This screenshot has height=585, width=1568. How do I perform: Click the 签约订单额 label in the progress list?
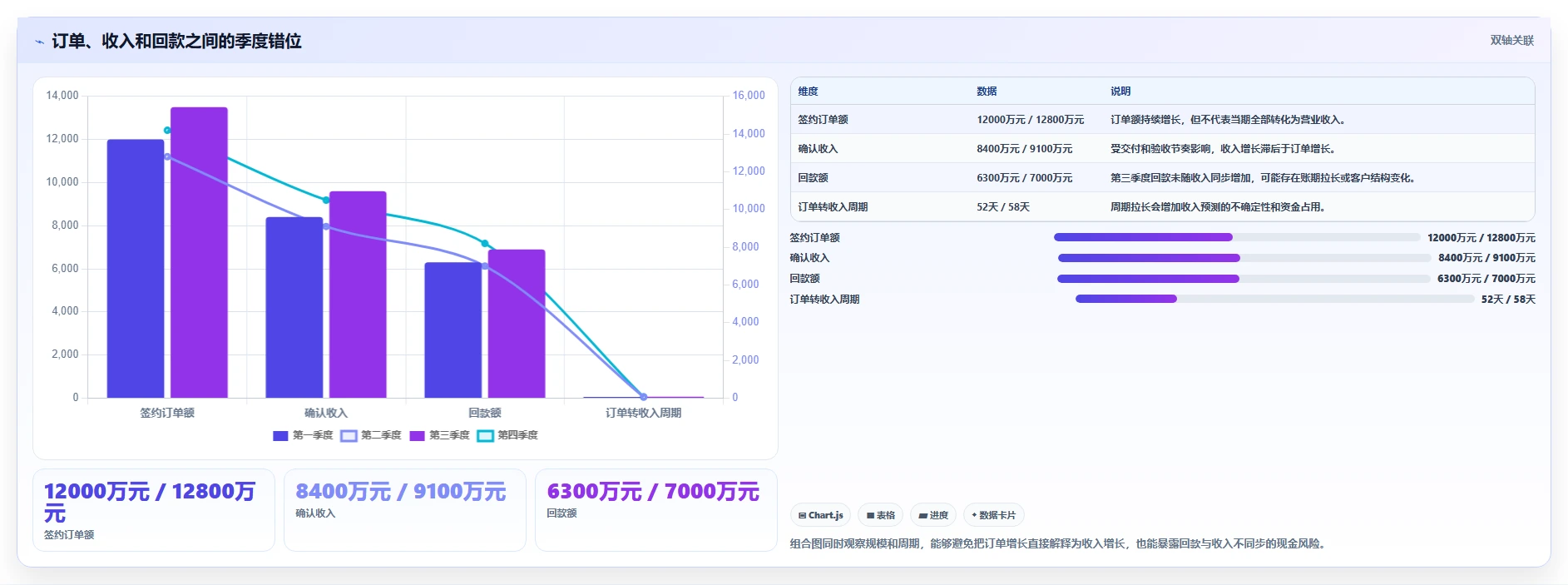(x=814, y=238)
